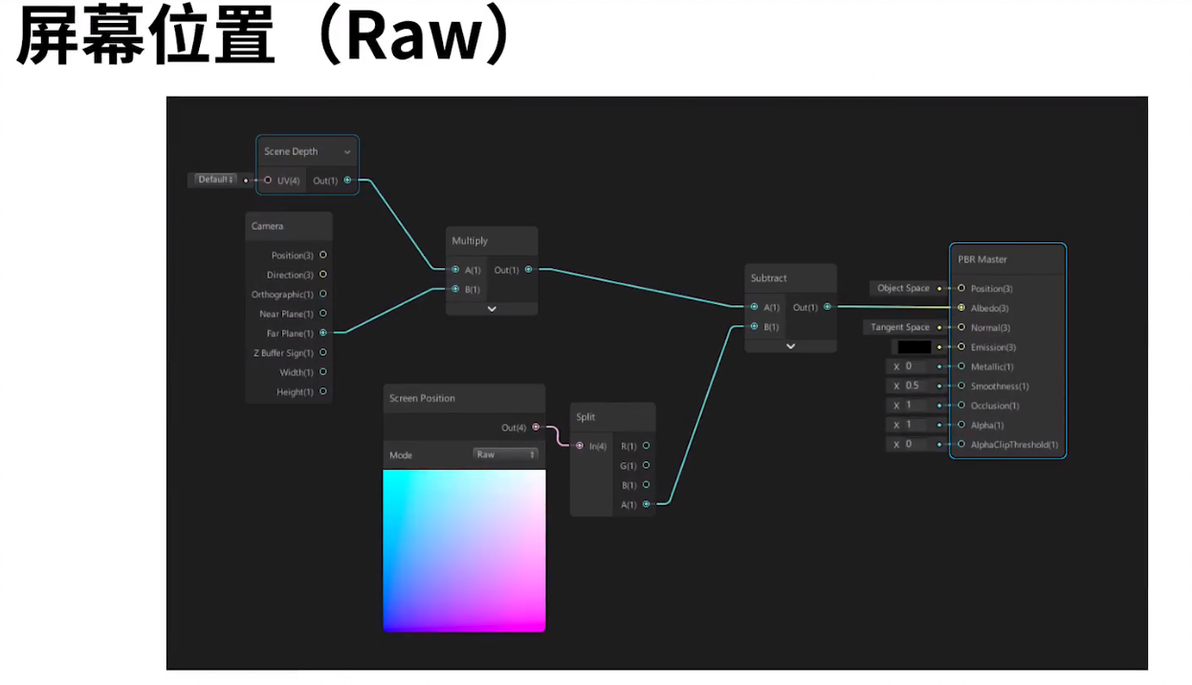Select the PBR Master node title
Screen dimensions: 1192x685
click(x=982, y=259)
